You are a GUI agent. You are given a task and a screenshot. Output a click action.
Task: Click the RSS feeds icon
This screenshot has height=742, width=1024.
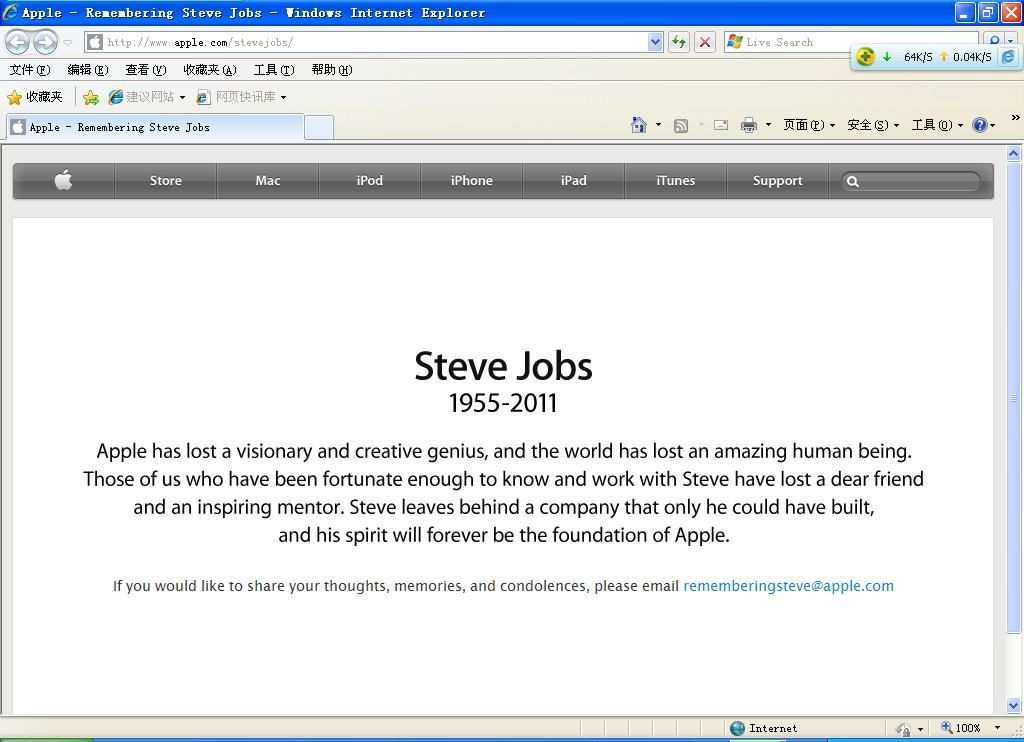680,125
